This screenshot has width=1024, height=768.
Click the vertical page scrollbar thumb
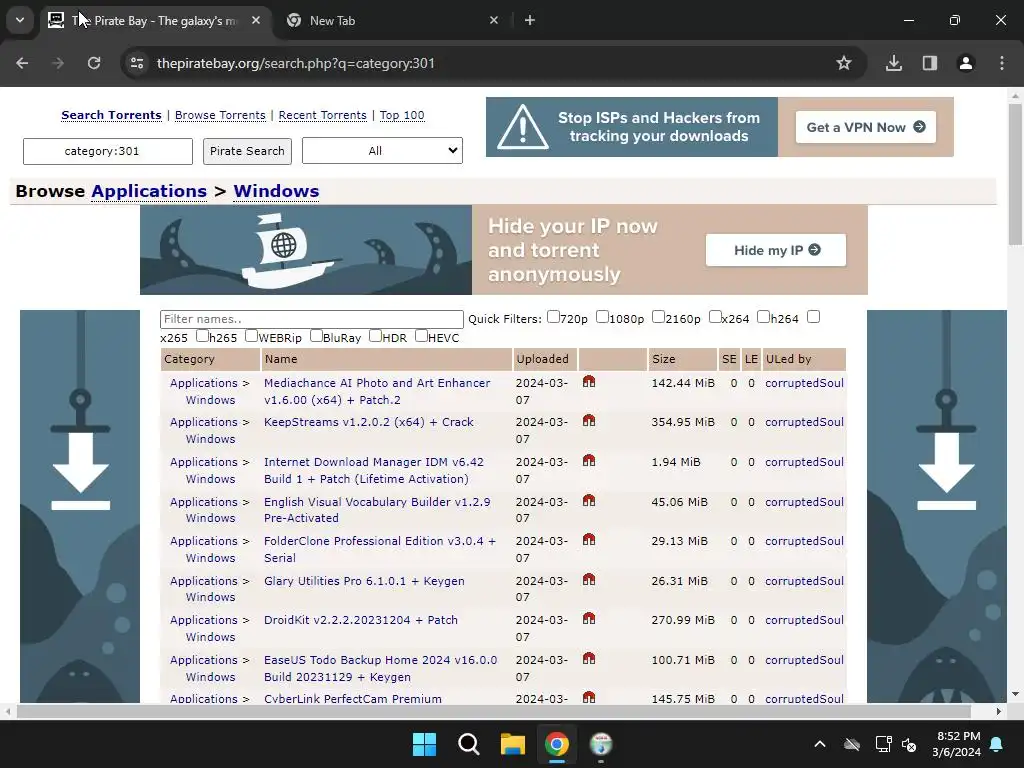click(1015, 173)
